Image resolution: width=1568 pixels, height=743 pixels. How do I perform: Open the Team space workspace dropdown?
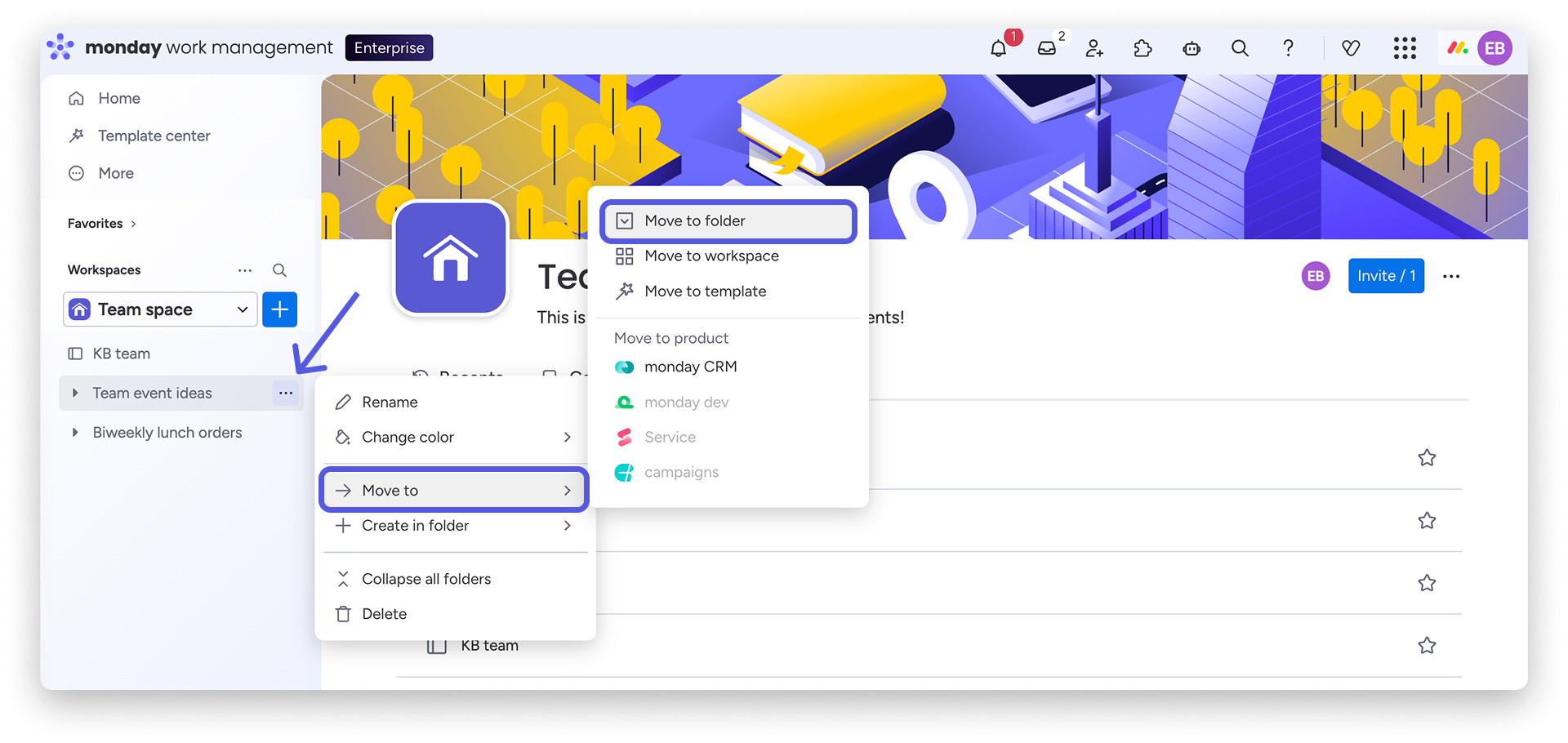click(160, 309)
